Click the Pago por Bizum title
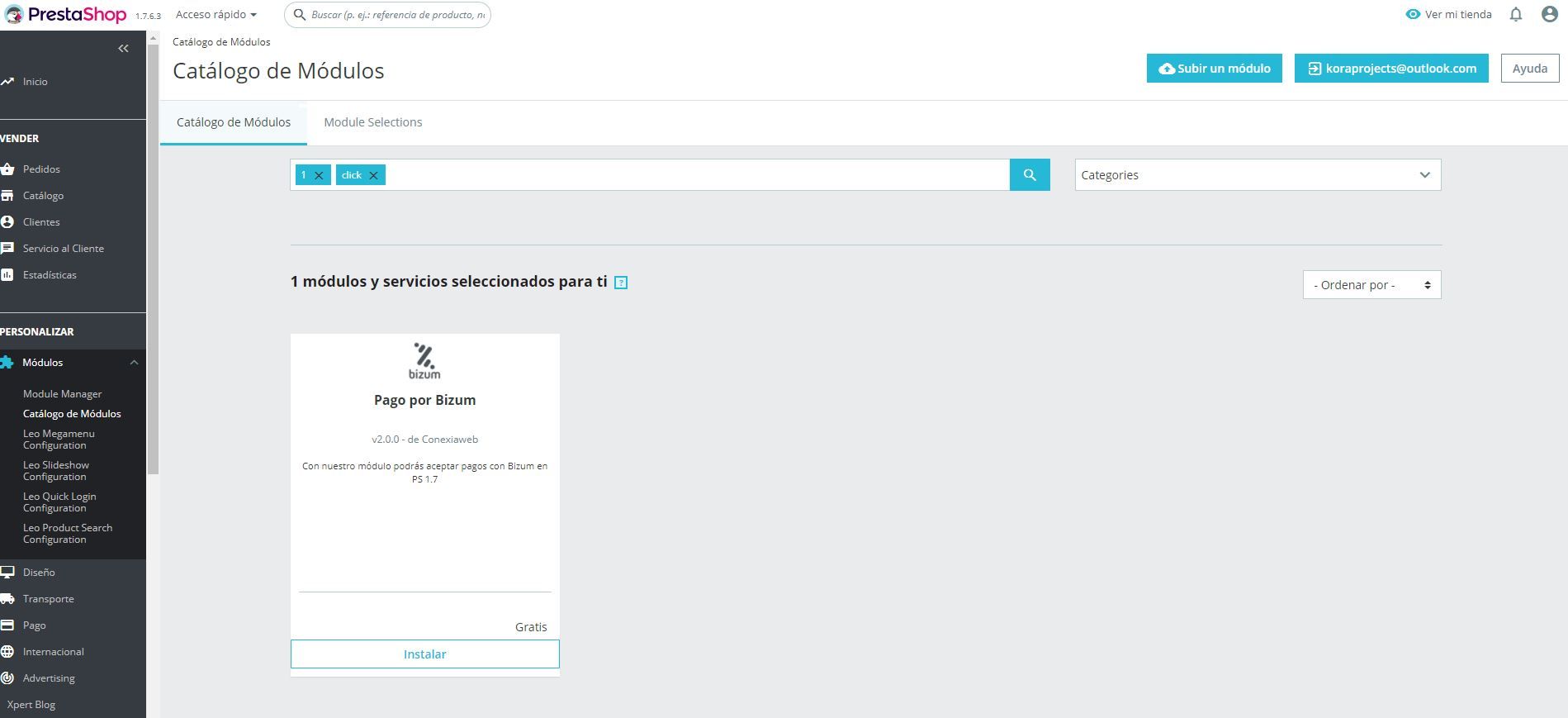The height and width of the screenshot is (718, 1568). [424, 400]
